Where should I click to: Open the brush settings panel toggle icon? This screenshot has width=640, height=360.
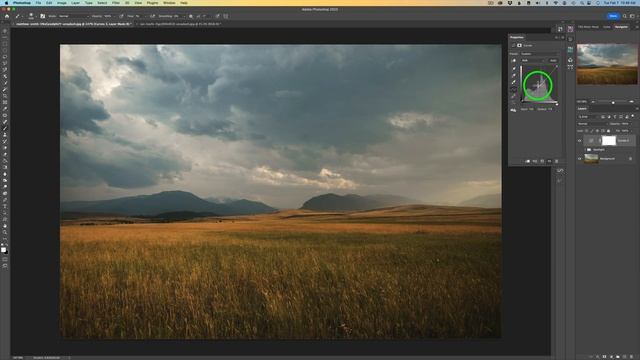pos(42,16)
